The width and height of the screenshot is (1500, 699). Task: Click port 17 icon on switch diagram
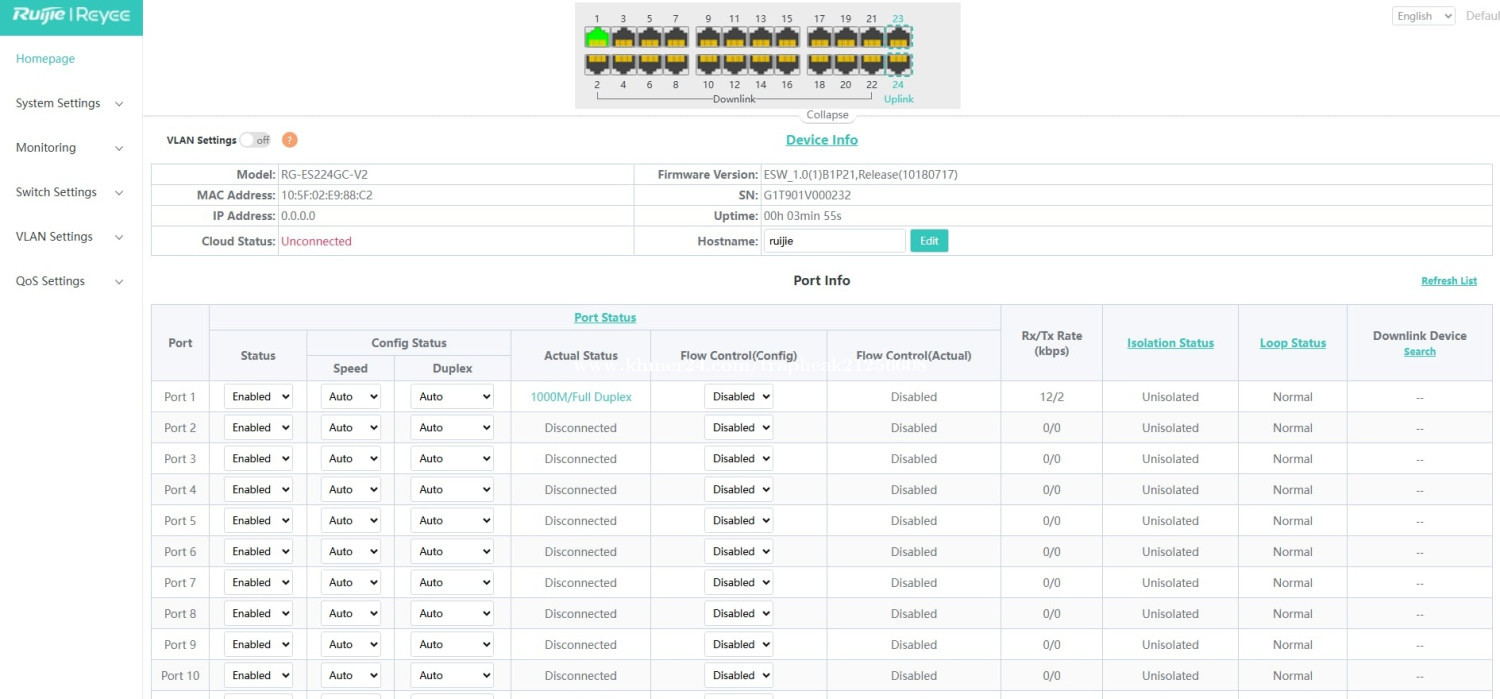click(819, 38)
